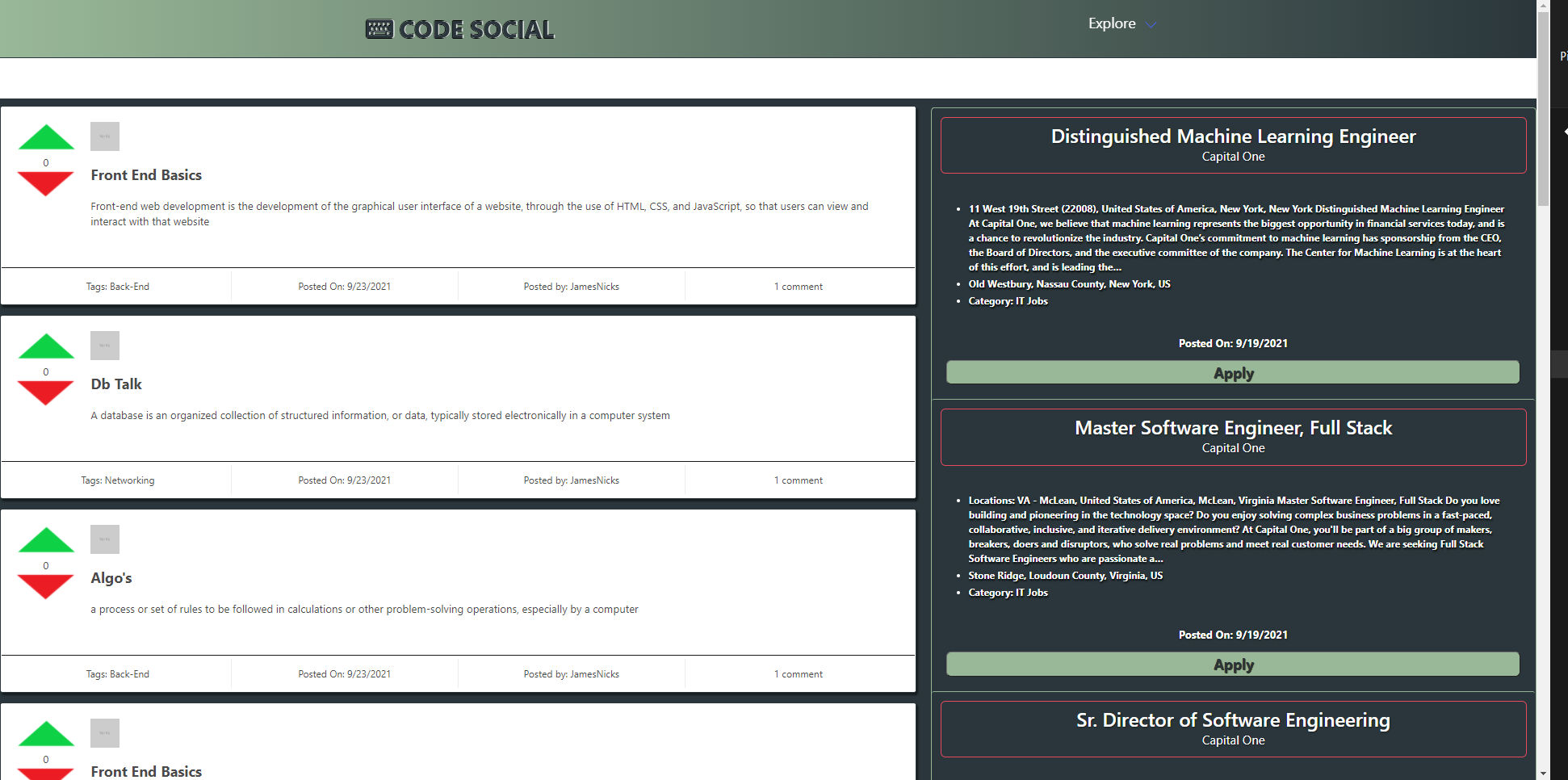View 1 comment on Algo's post
The width and height of the screenshot is (1568, 780).
point(799,674)
